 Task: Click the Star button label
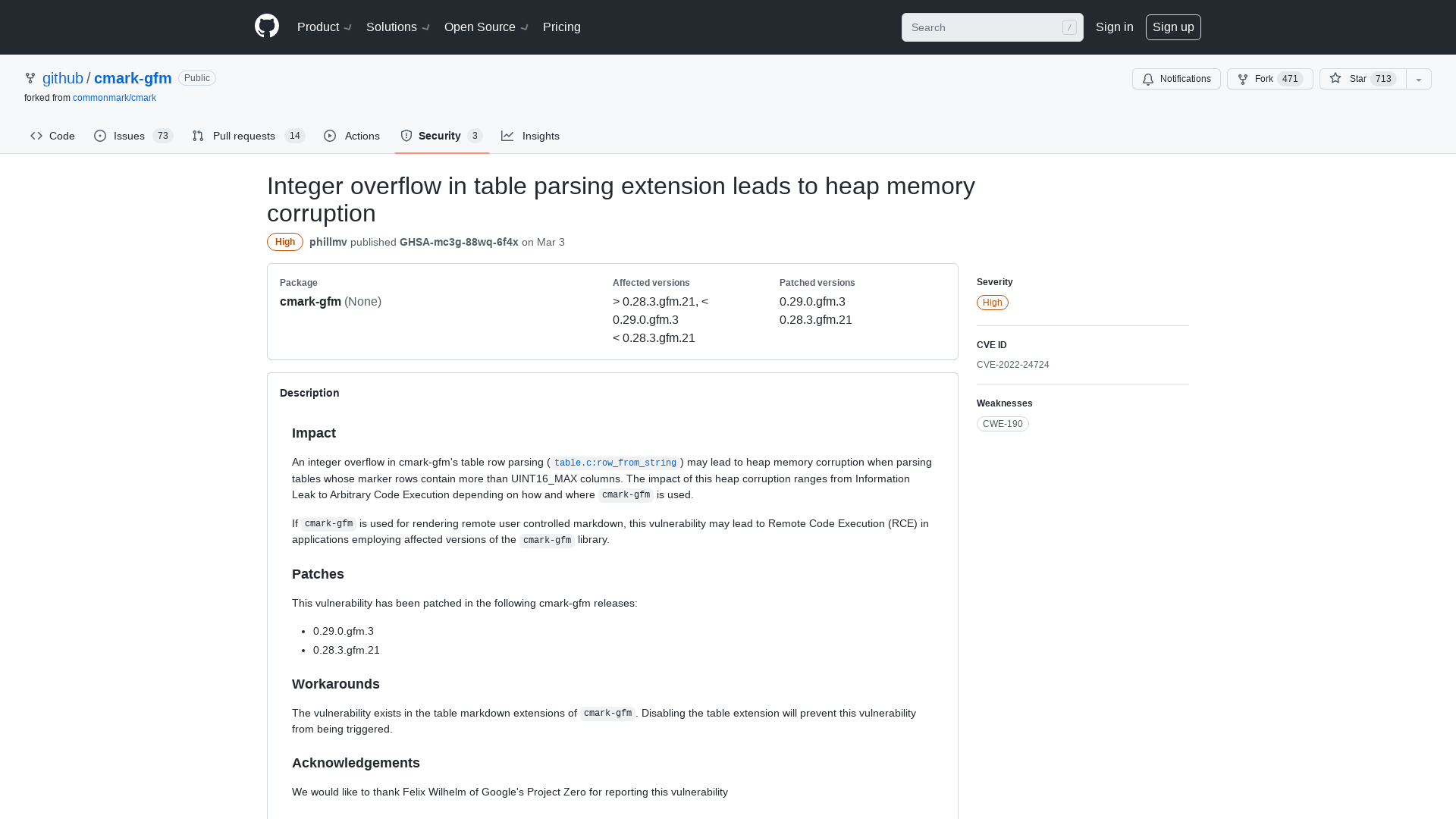pos(1357,79)
